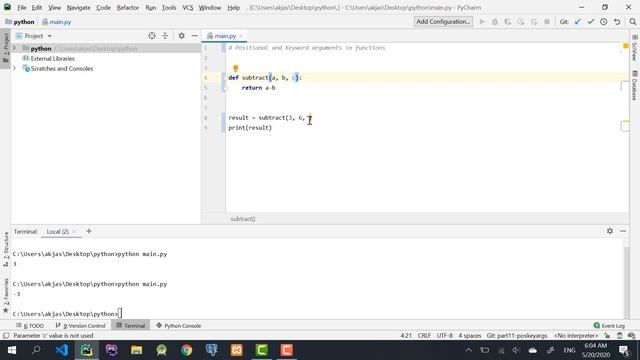Viewport: 640px width, 360px height.
Task: Open the Terminal tool window button
Action: 131,326
